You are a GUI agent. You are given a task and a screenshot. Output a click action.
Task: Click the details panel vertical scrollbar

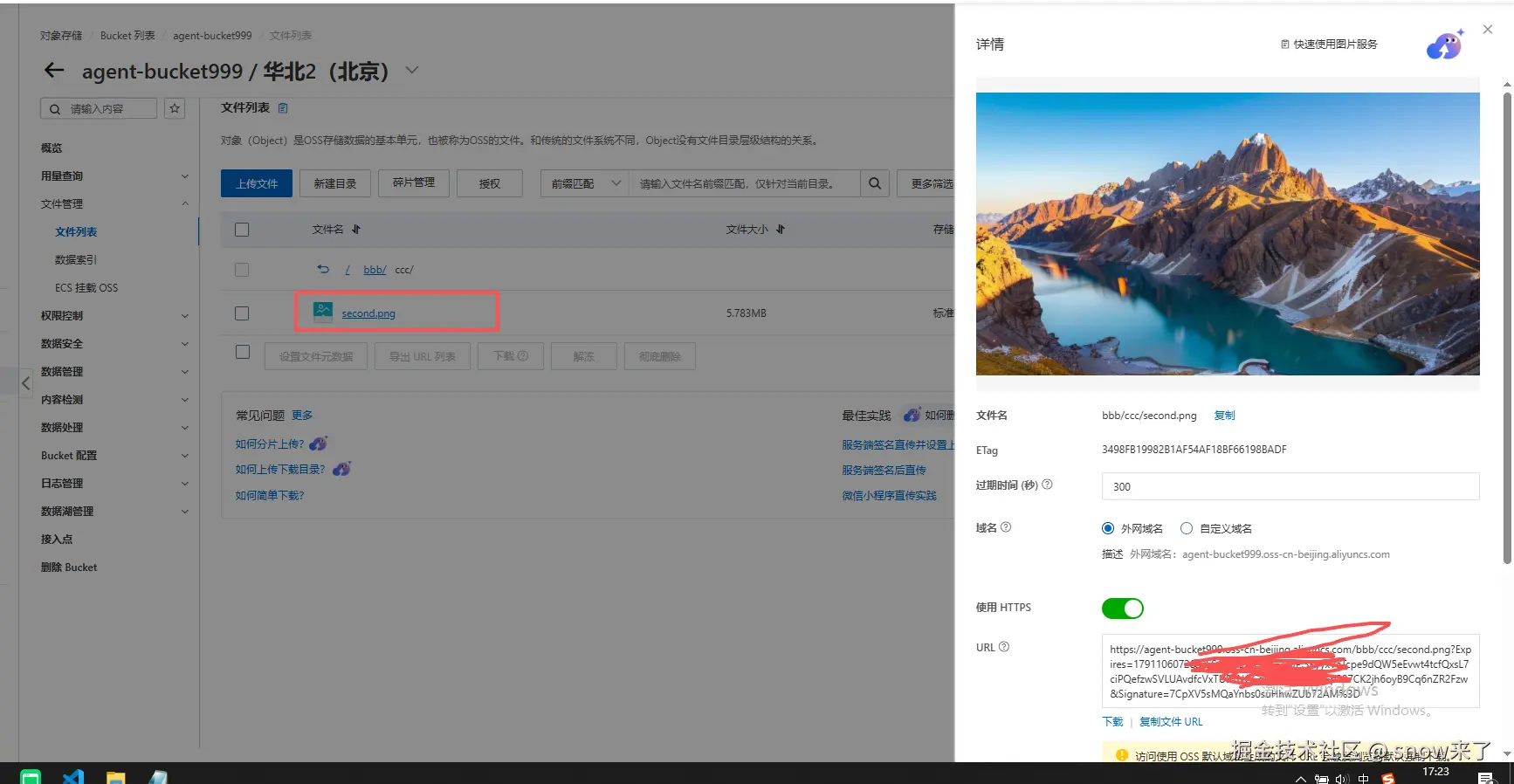coord(1507,327)
